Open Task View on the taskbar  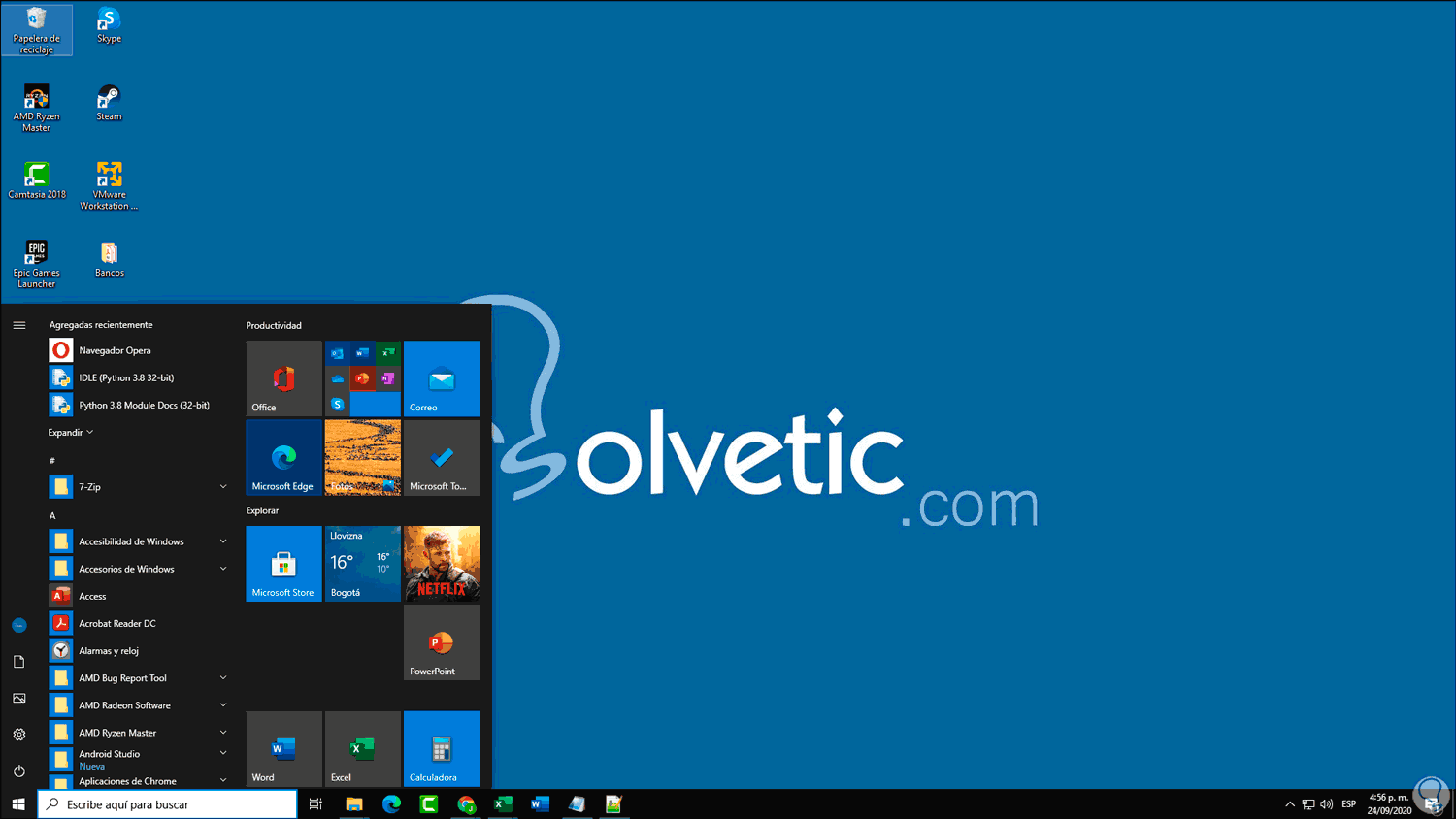[x=315, y=804]
